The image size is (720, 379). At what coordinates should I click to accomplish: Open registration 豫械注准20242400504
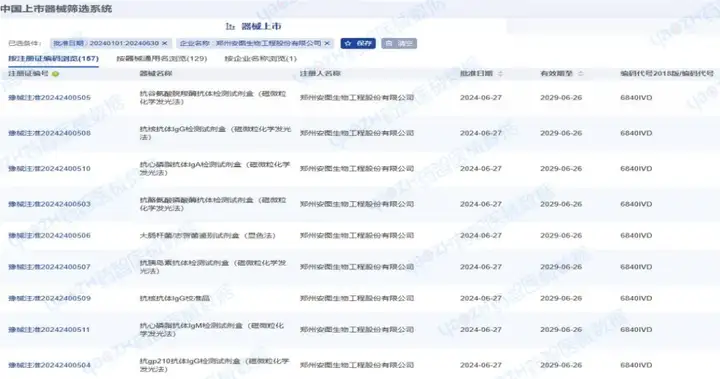pyautogui.click(x=50, y=365)
